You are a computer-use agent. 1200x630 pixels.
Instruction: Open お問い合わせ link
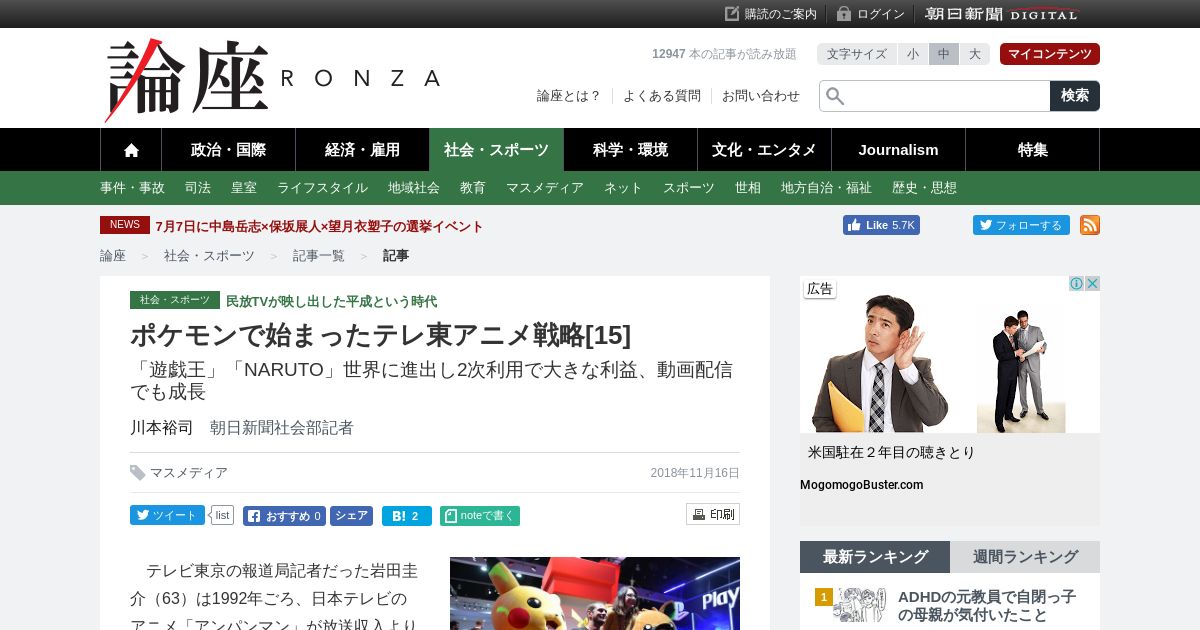tap(761, 96)
